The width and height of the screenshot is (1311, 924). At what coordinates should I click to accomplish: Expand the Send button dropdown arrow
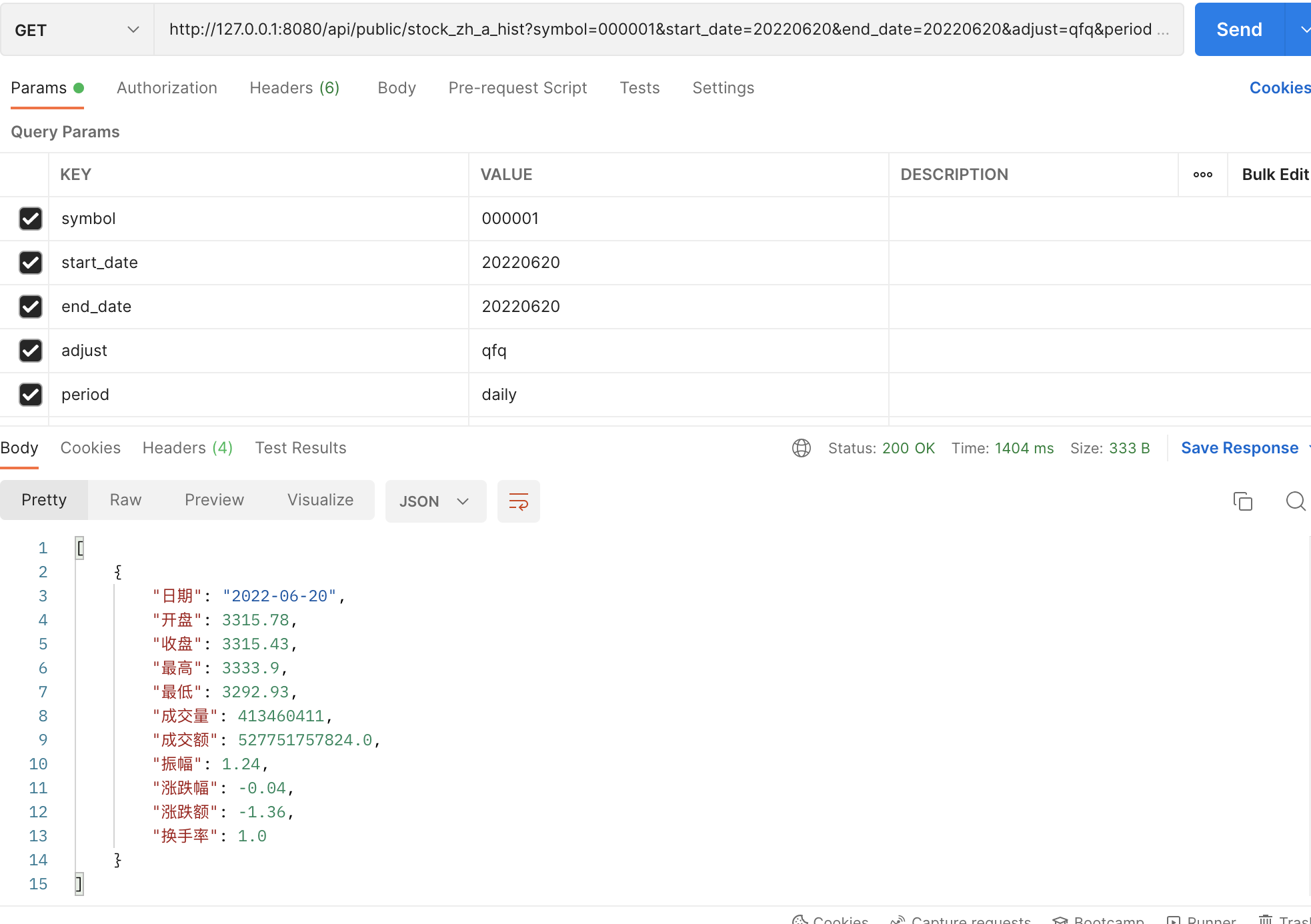(x=1303, y=29)
